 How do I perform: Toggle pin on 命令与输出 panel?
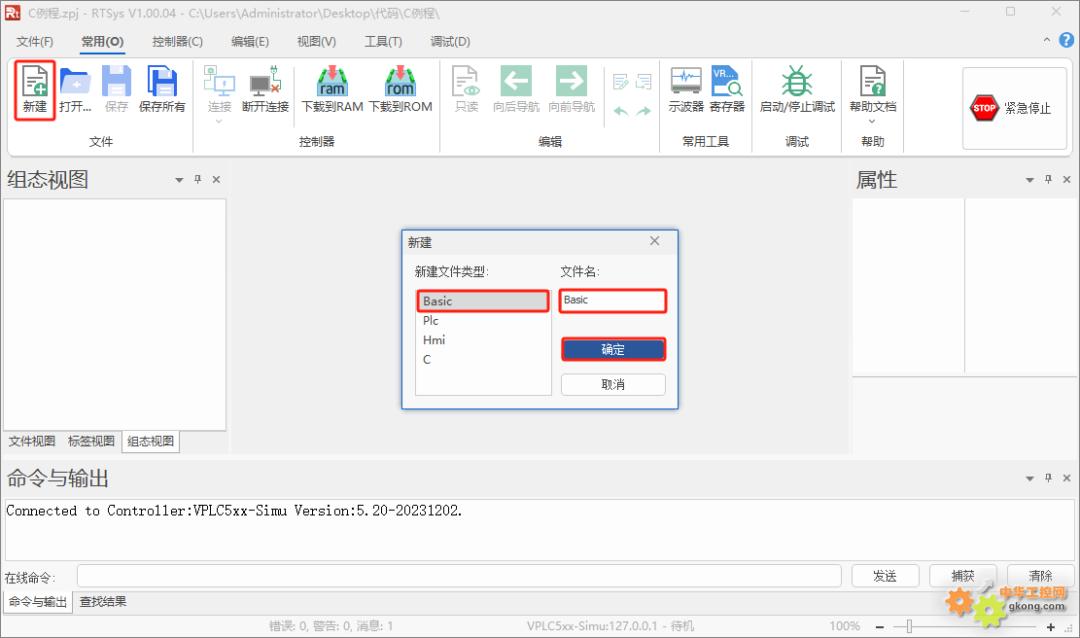pyautogui.click(x=1048, y=478)
